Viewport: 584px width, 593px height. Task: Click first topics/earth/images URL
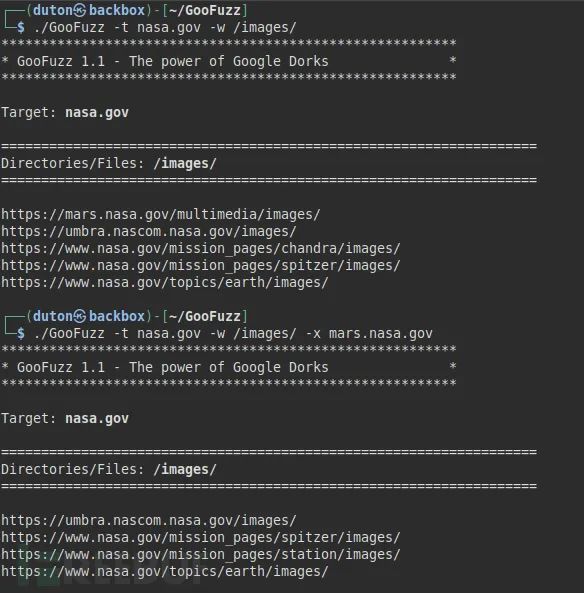point(165,283)
